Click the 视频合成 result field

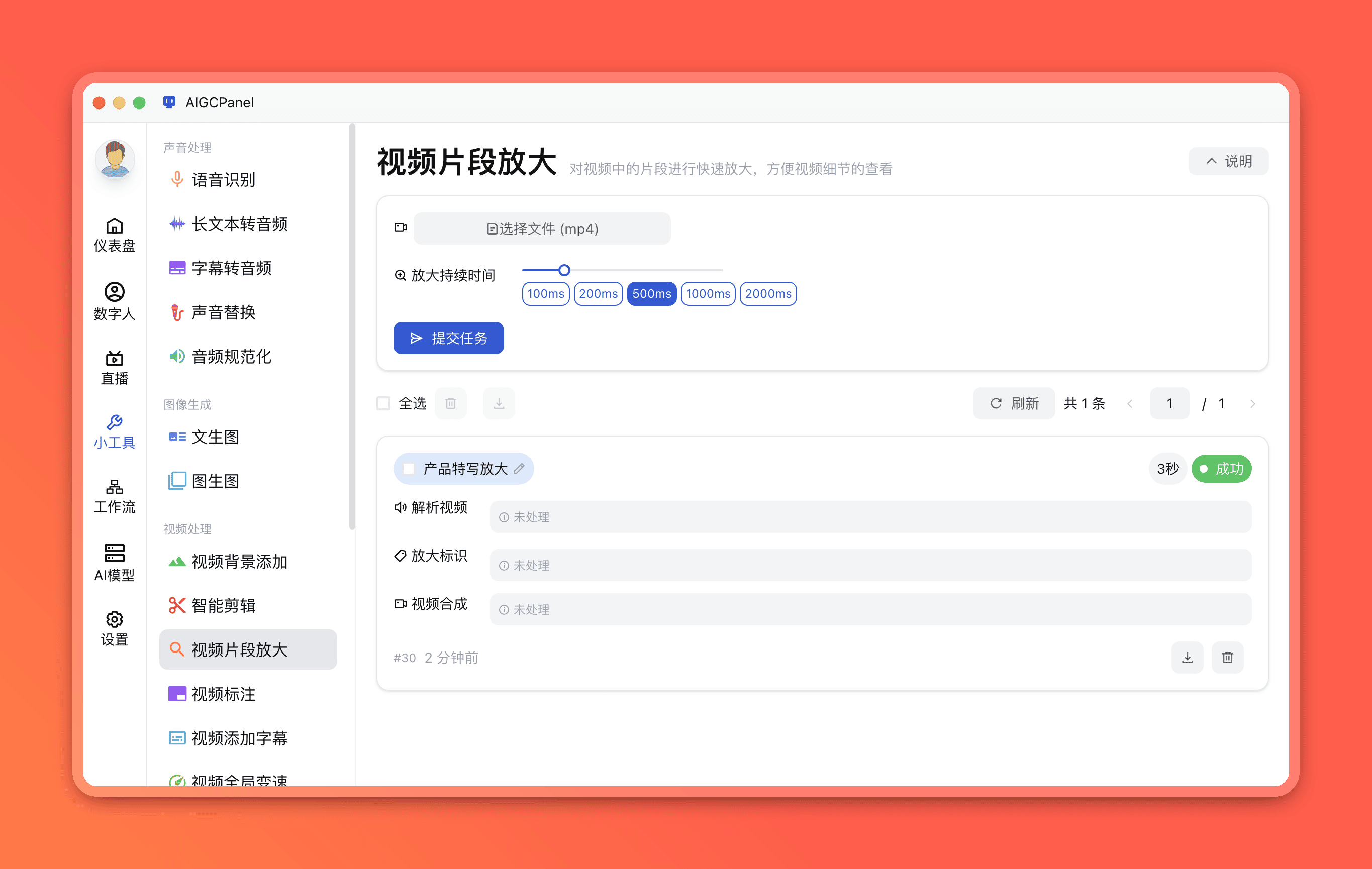click(870, 609)
